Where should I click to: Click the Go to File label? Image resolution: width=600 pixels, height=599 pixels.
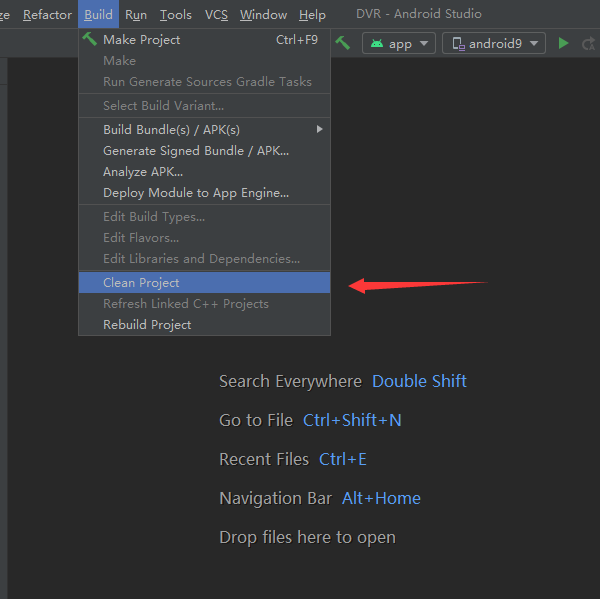(x=256, y=420)
